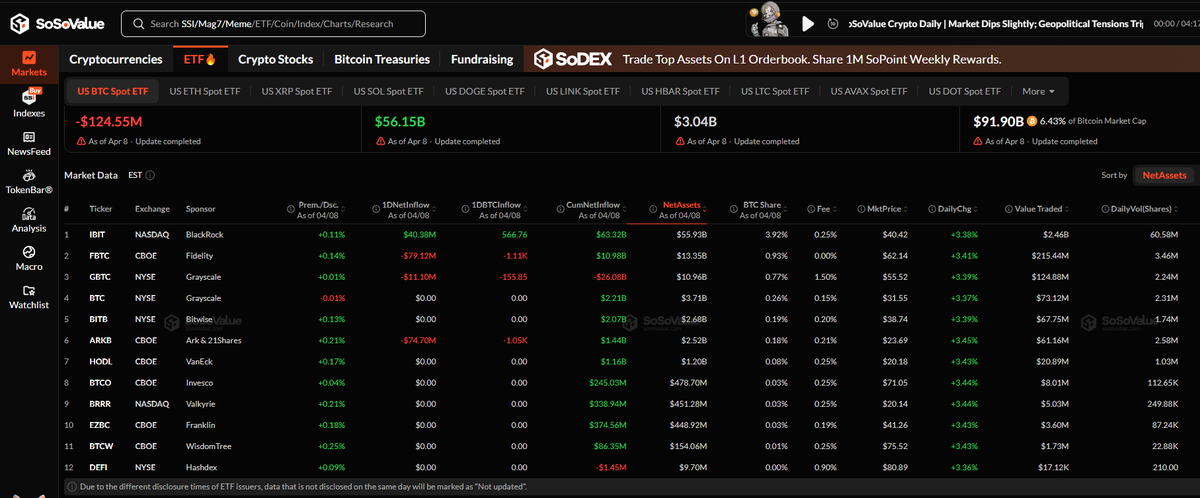Select the US XRP Spot ETF tab
This screenshot has width=1200, height=498.
click(297, 91)
